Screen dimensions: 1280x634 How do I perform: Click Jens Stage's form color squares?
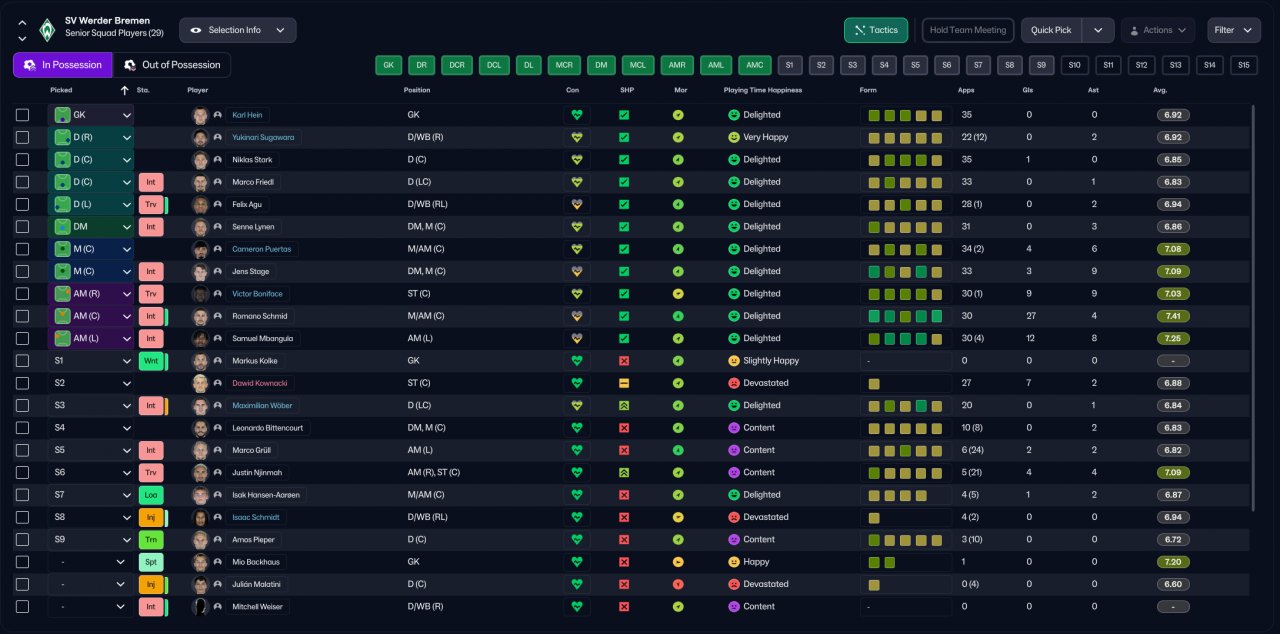pyautogui.click(x=905, y=271)
